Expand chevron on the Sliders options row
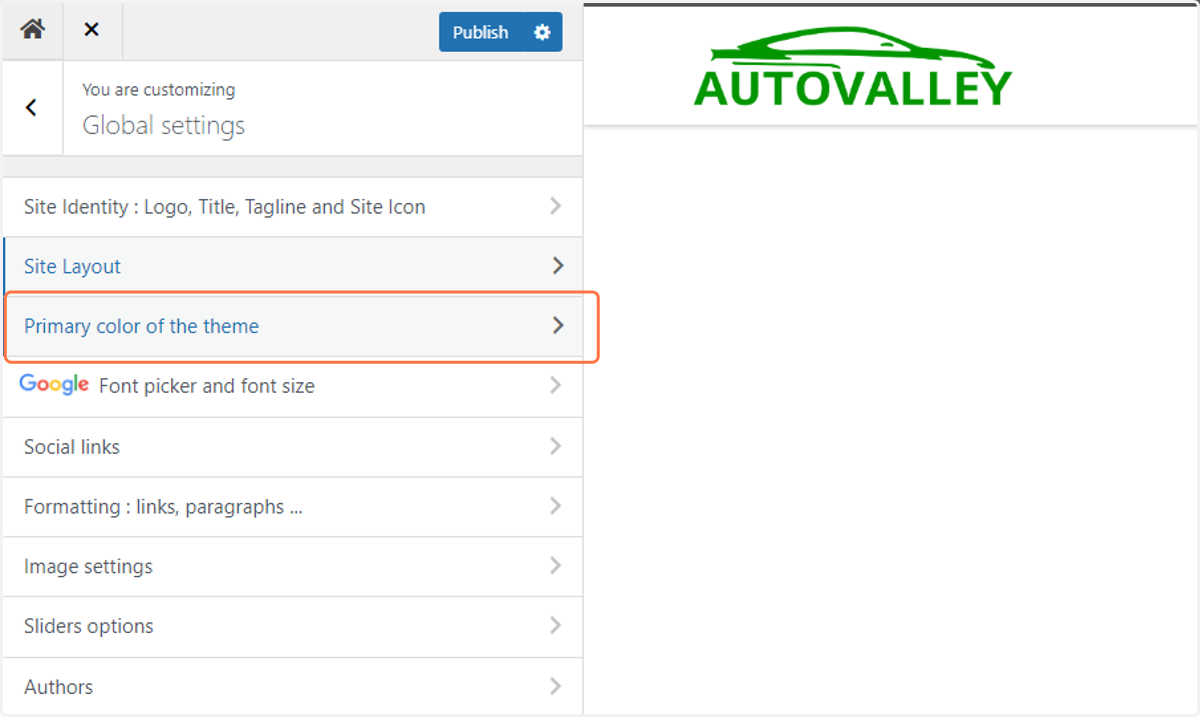Viewport: 1200px width, 717px height. (556, 626)
